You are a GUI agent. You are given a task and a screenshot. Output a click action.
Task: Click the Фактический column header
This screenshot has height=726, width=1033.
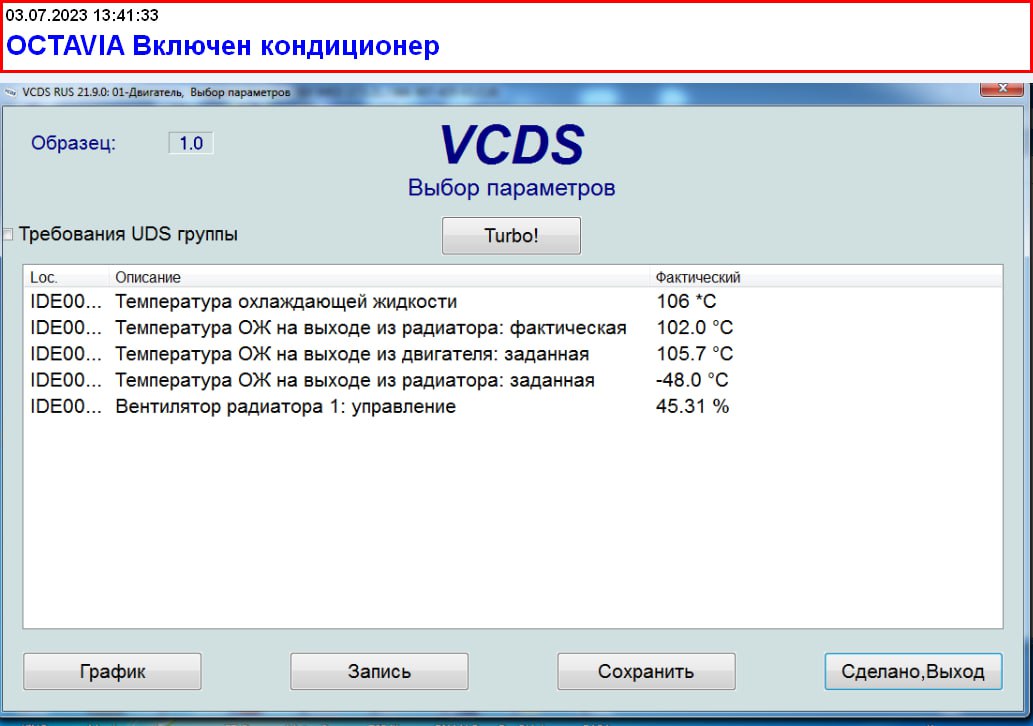point(825,277)
